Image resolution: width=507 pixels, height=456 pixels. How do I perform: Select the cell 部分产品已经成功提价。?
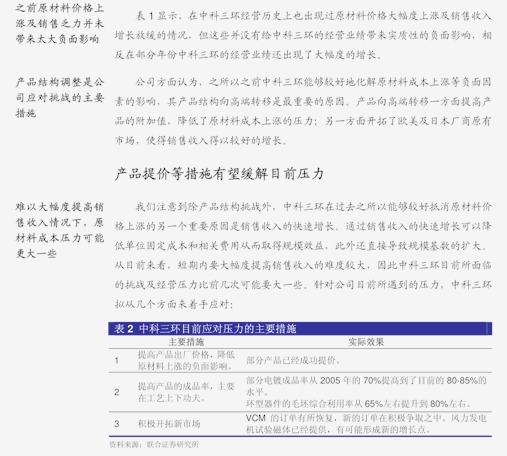click(x=293, y=360)
